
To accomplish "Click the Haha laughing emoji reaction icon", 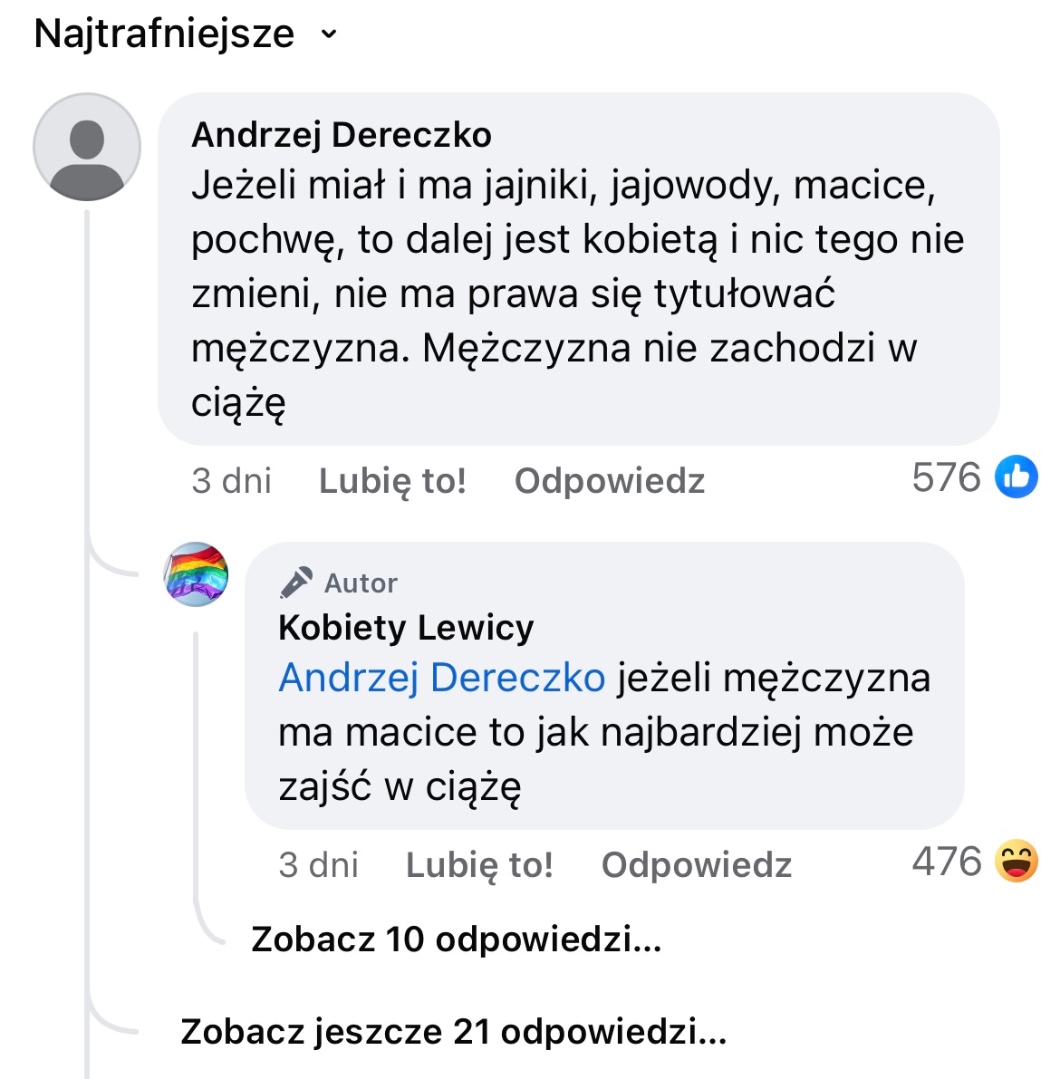I will [x=1017, y=862].
